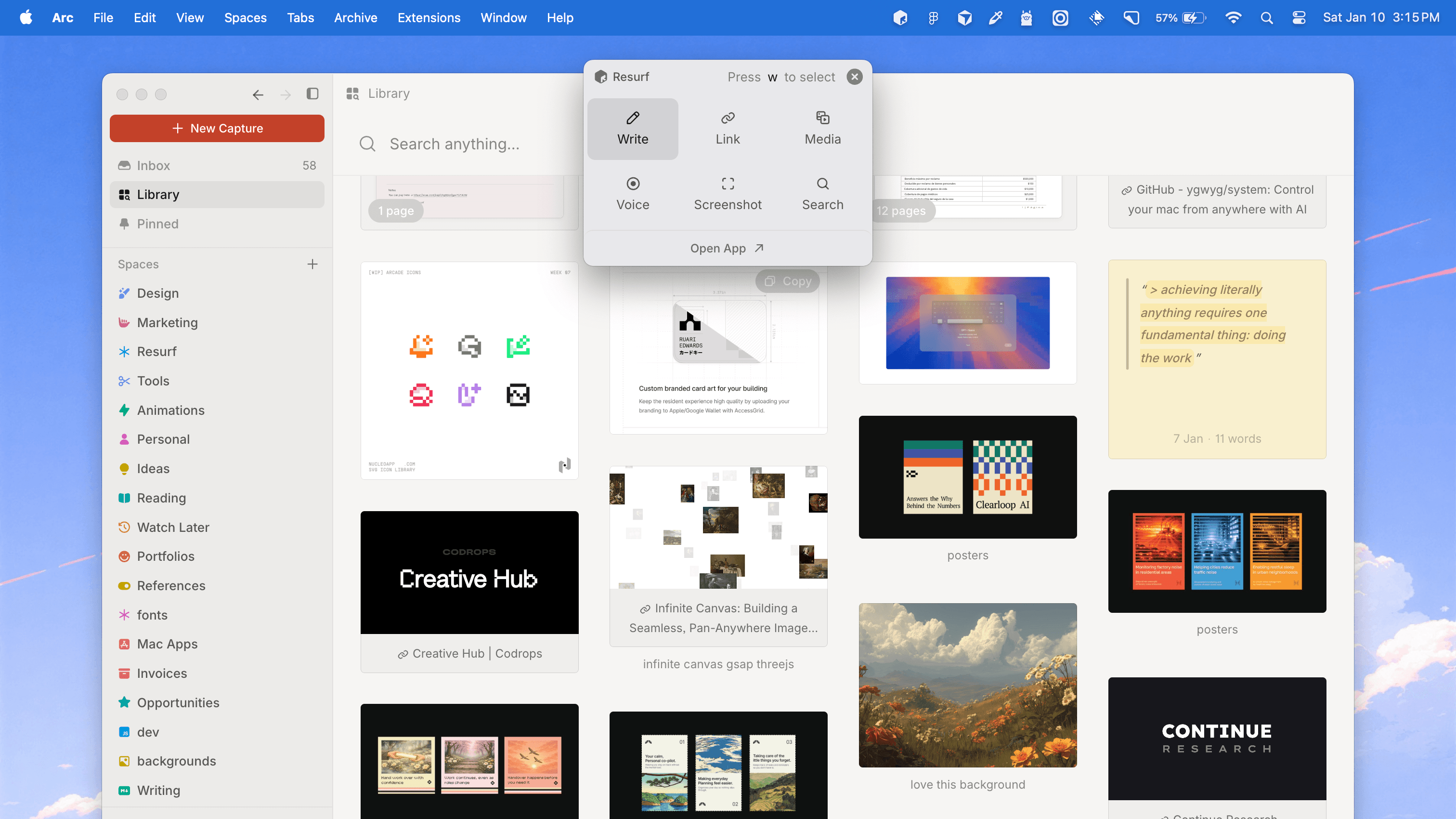This screenshot has height=819, width=1456.
Task: Open Search in Resurf popup
Action: tap(822, 194)
